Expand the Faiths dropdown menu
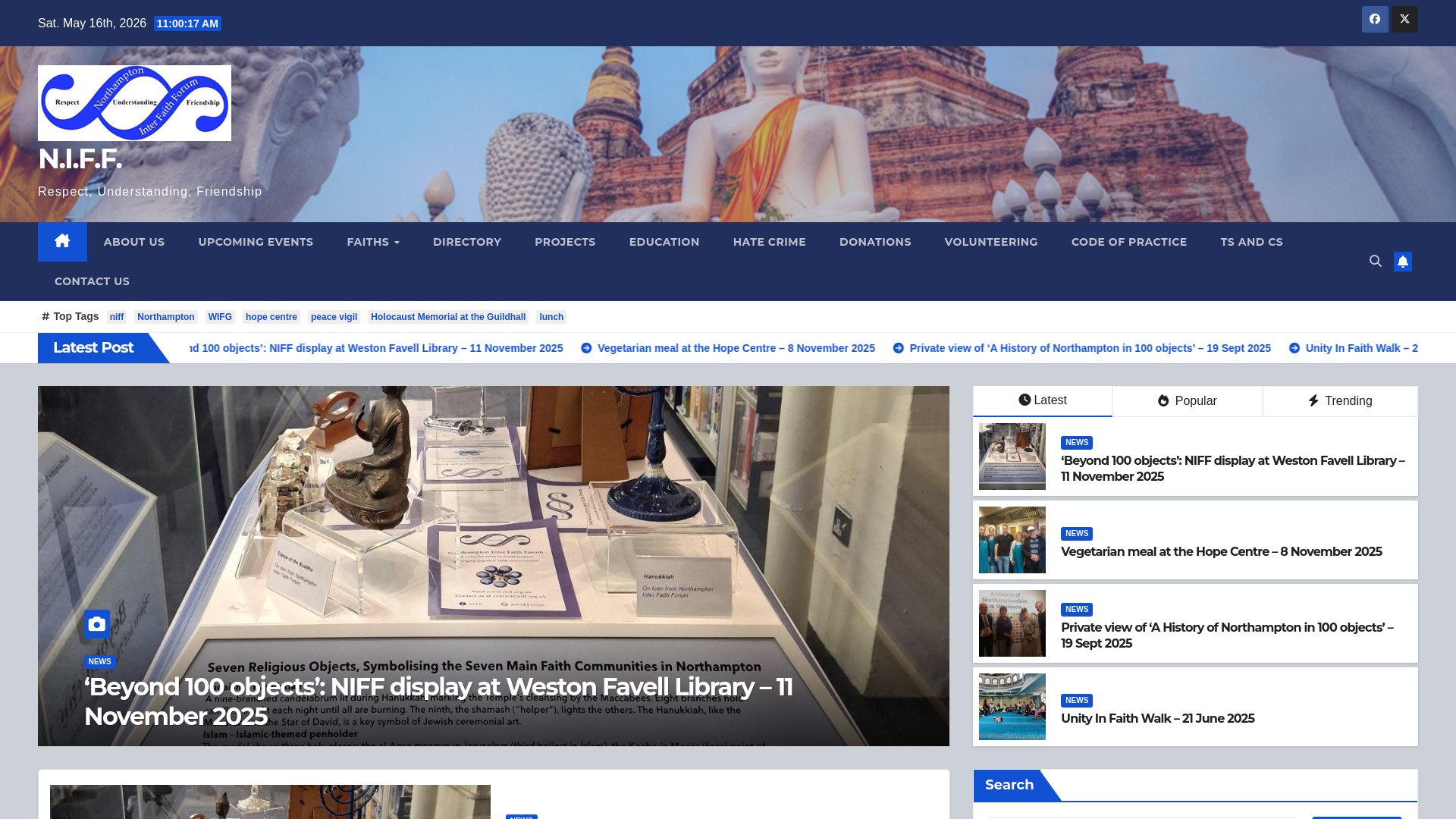 (373, 242)
